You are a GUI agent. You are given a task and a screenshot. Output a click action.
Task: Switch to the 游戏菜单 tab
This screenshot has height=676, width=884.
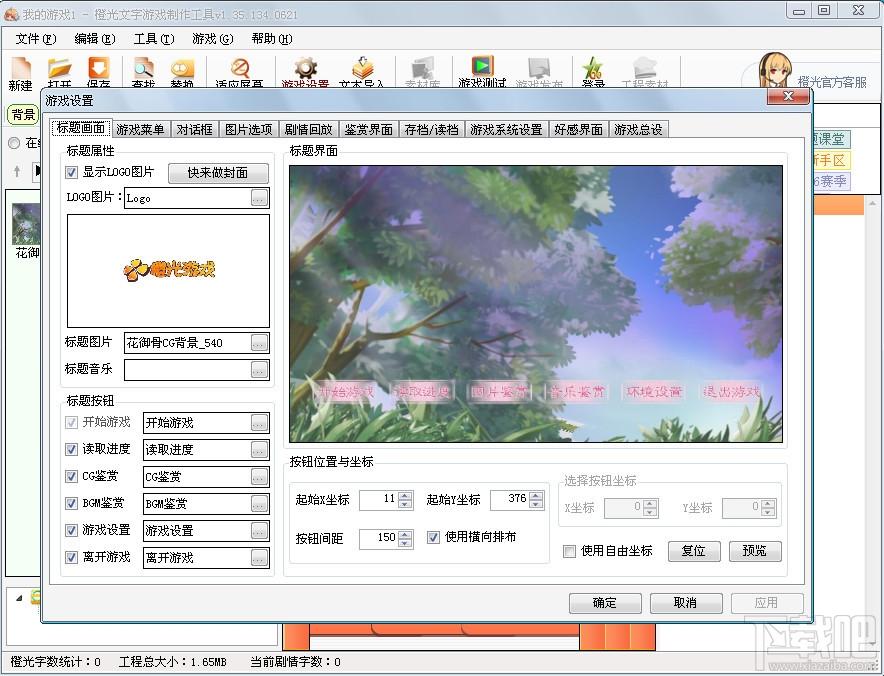pos(140,130)
